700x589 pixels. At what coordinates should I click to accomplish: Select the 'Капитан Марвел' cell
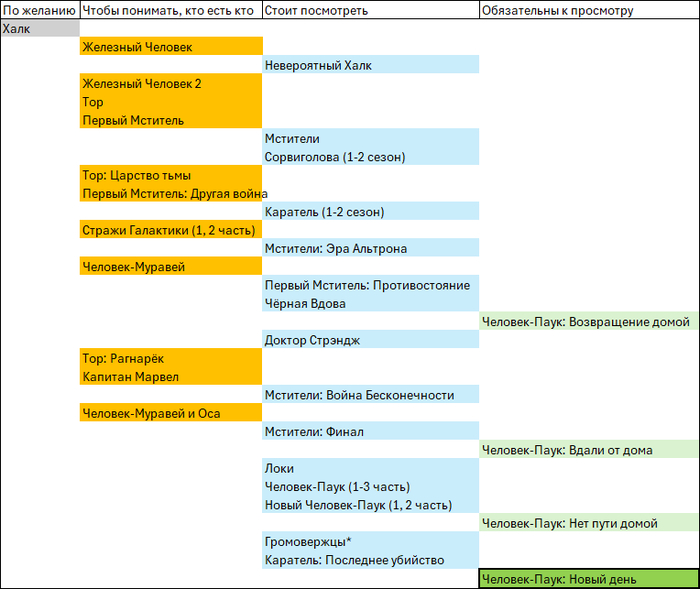coord(171,376)
